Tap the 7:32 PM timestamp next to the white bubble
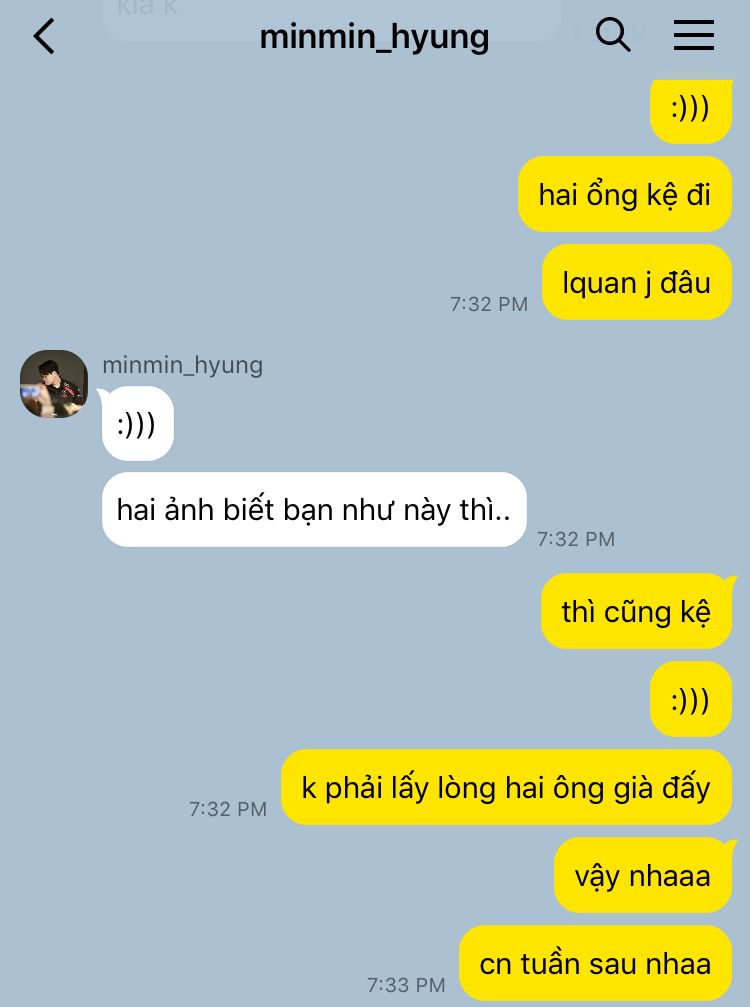Viewport: 750px width, 1007px height. (576, 539)
